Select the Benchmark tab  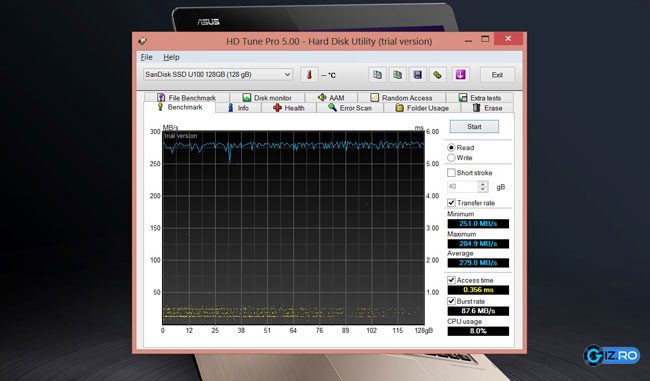point(179,107)
